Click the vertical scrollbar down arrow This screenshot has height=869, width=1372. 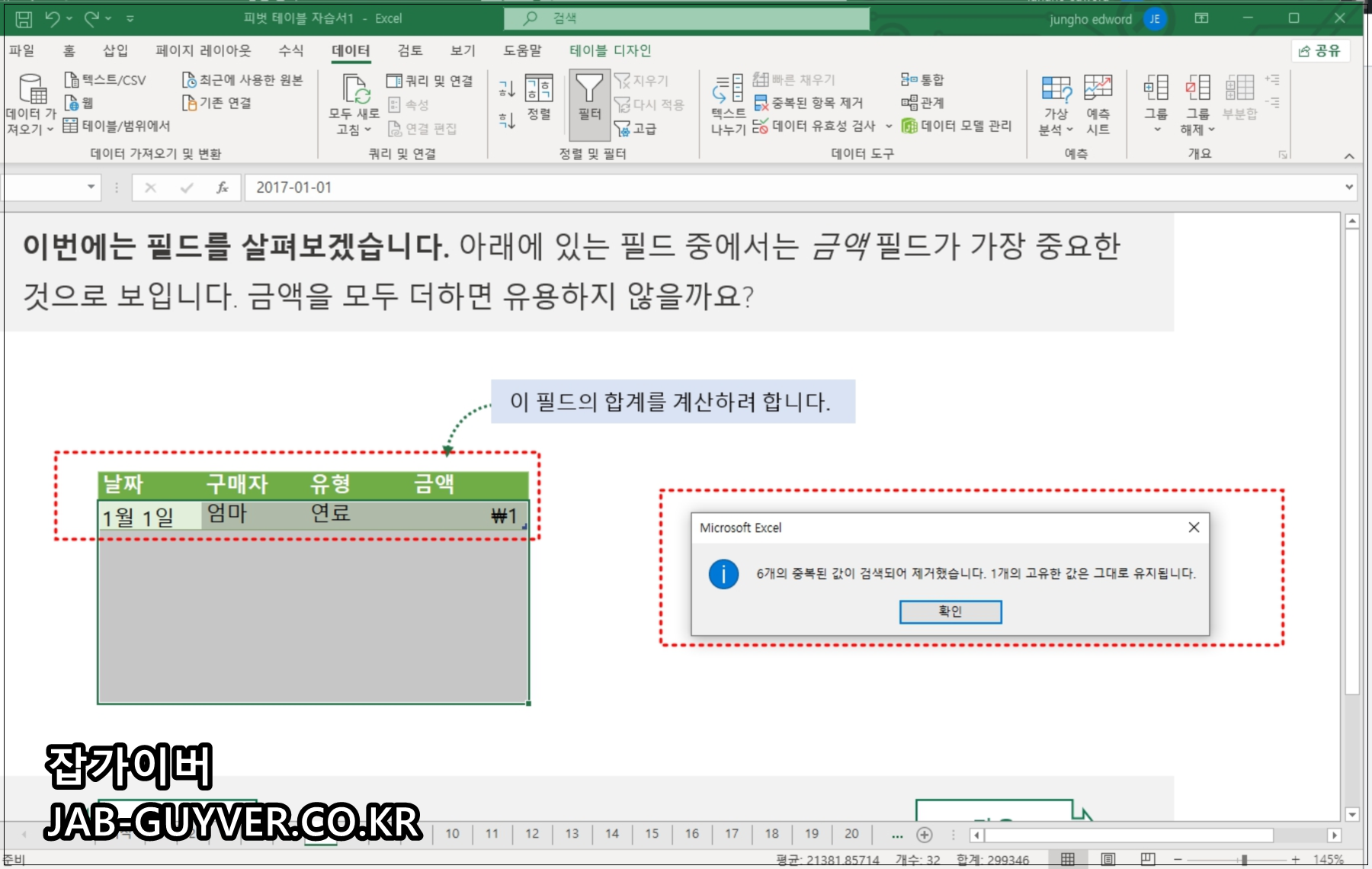pyautogui.click(x=1352, y=814)
